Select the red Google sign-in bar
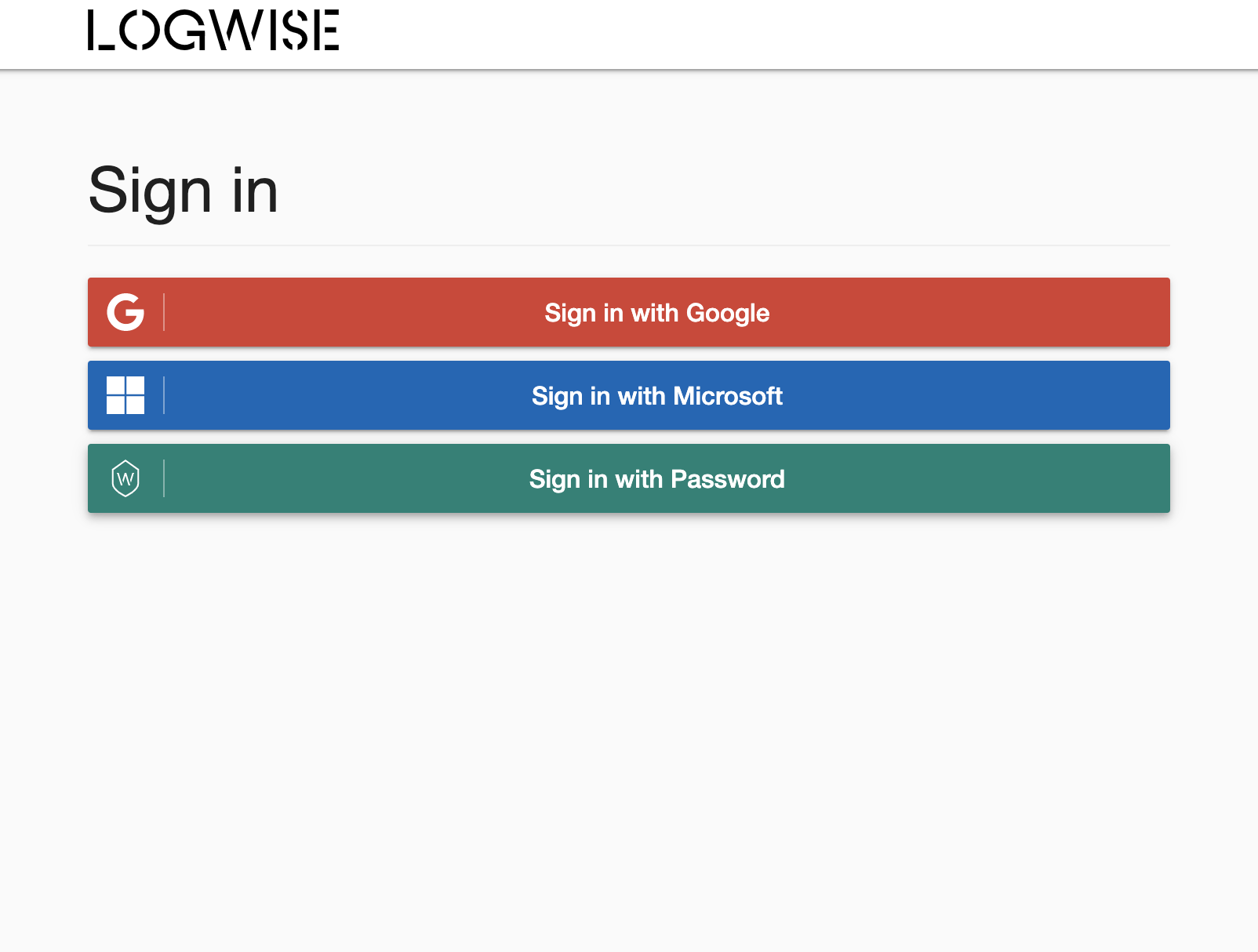 (x=941, y=312)
